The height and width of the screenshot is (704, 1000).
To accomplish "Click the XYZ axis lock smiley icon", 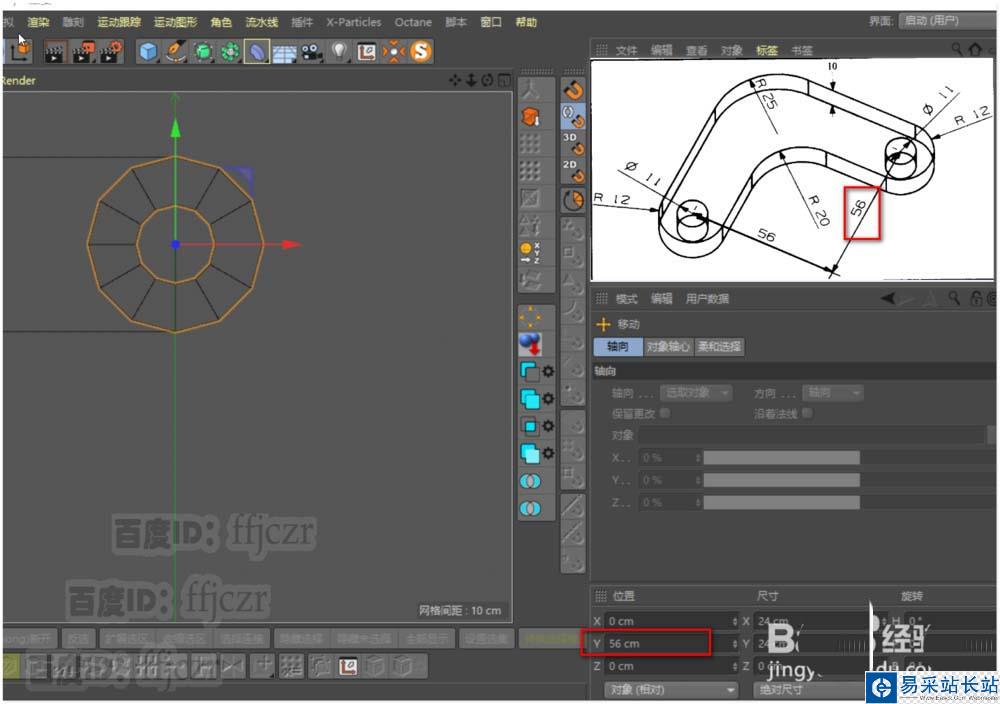I will point(530,253).
